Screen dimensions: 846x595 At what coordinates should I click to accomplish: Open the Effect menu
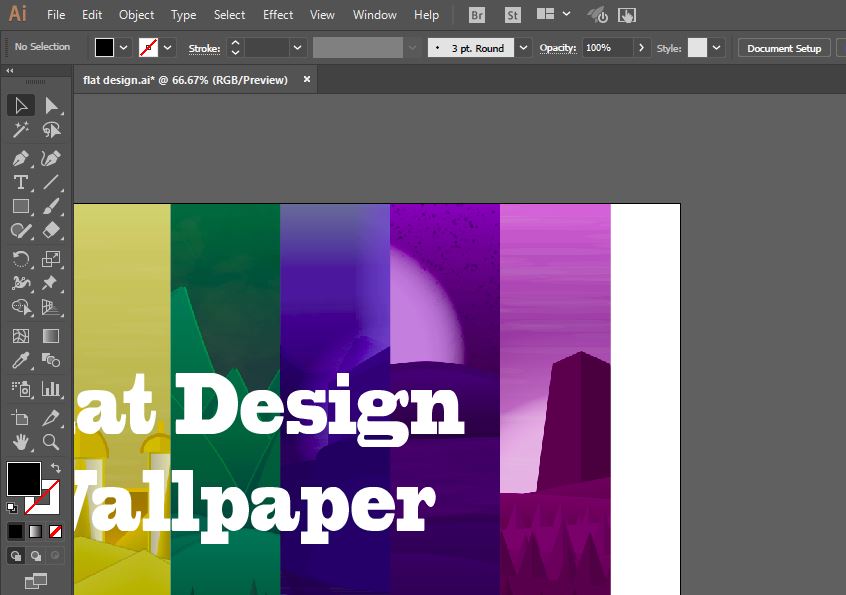(x=277, y=14)
